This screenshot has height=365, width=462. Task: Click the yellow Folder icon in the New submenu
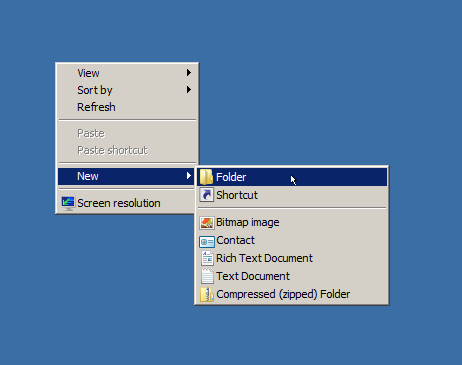(x=206, y=177)
